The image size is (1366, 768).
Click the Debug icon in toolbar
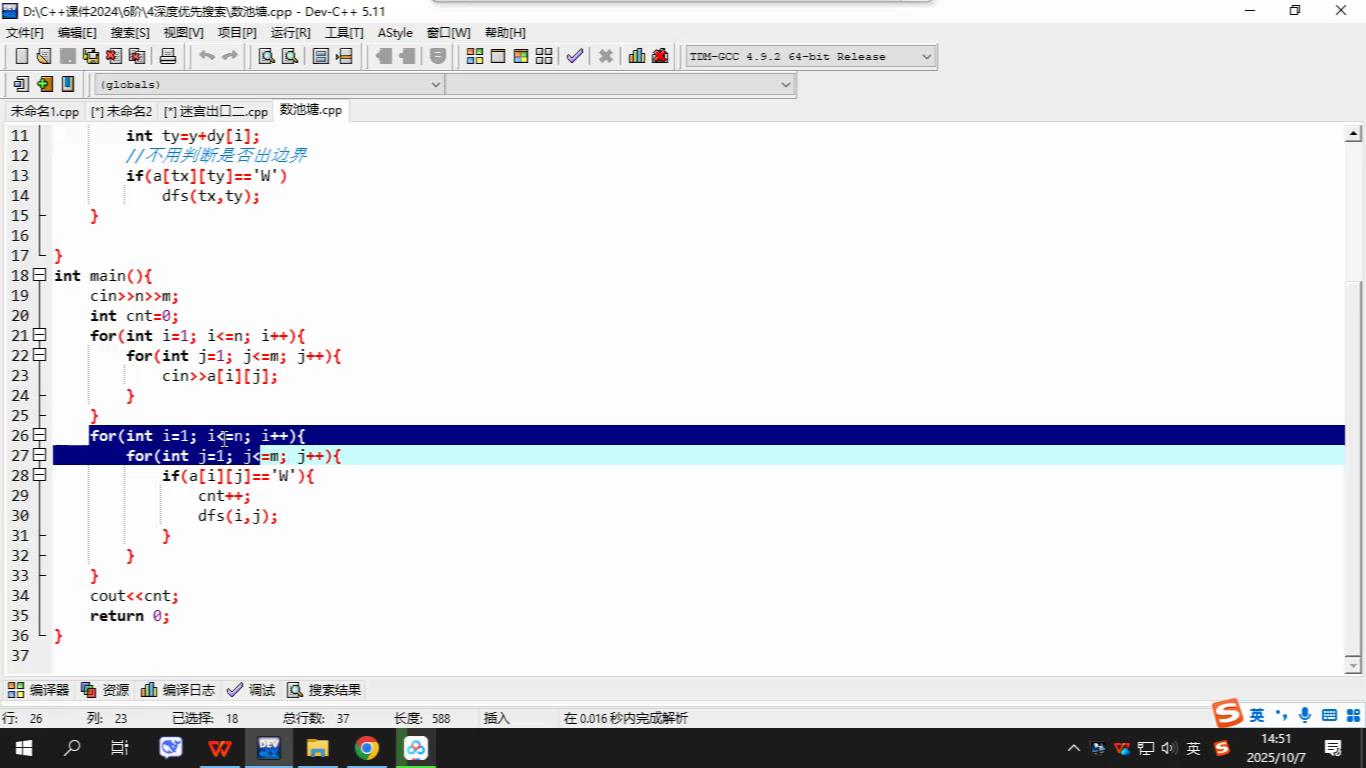660,56
